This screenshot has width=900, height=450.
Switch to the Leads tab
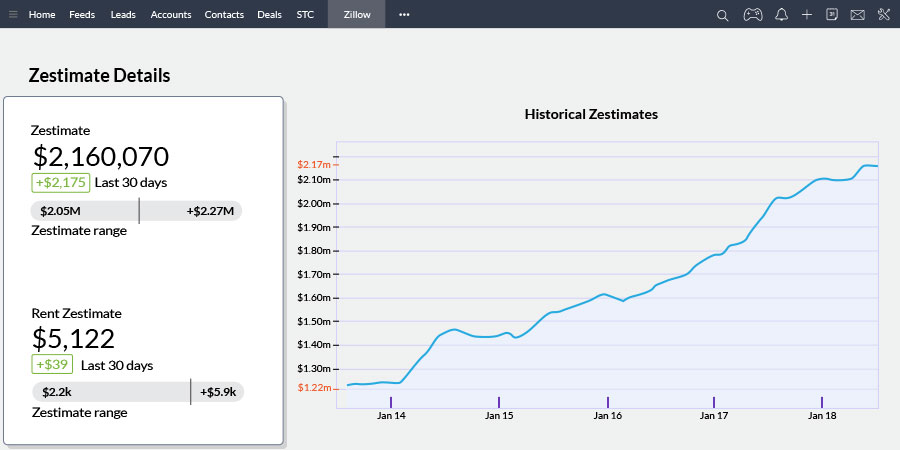[x=123, y=15]
